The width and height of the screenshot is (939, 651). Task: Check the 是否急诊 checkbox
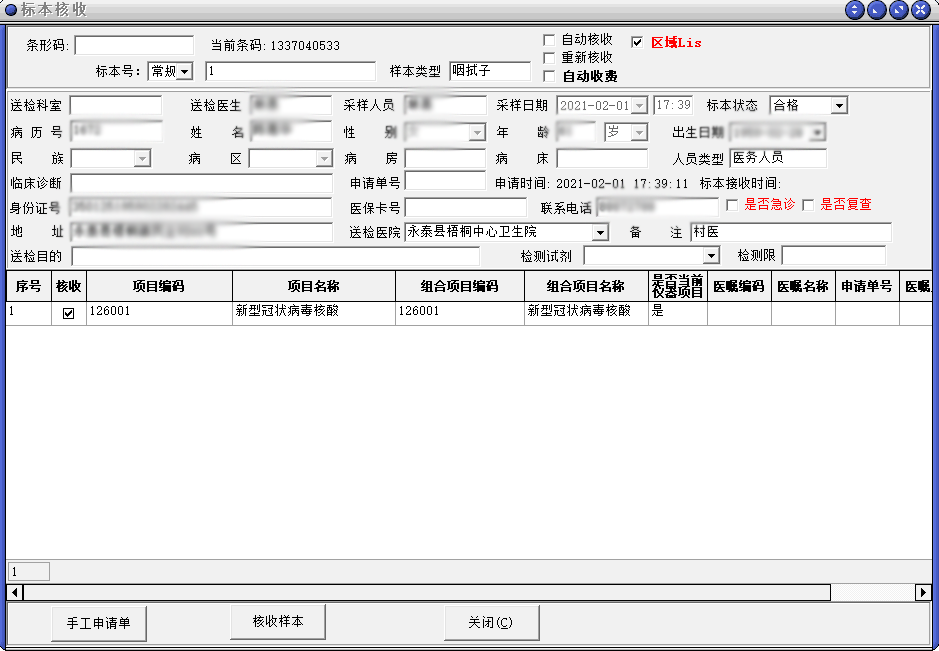pyautogui.click(x=732, y=205)
